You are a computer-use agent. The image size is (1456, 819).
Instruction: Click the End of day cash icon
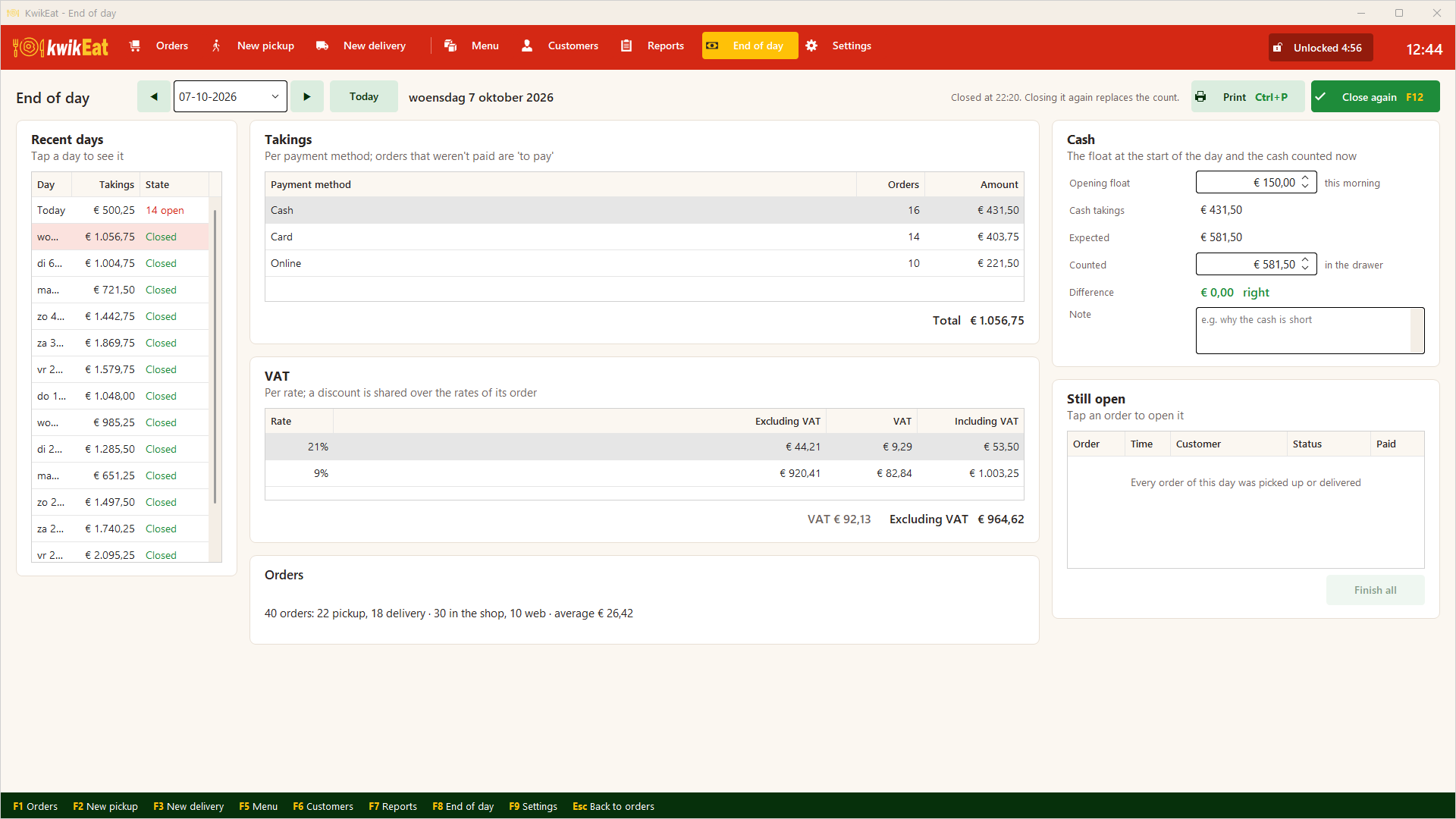[712, 46]
